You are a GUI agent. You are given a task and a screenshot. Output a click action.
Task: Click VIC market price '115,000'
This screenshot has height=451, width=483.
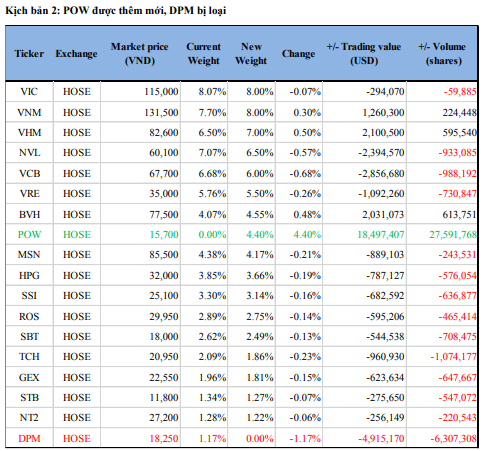(x=161, y=92)
